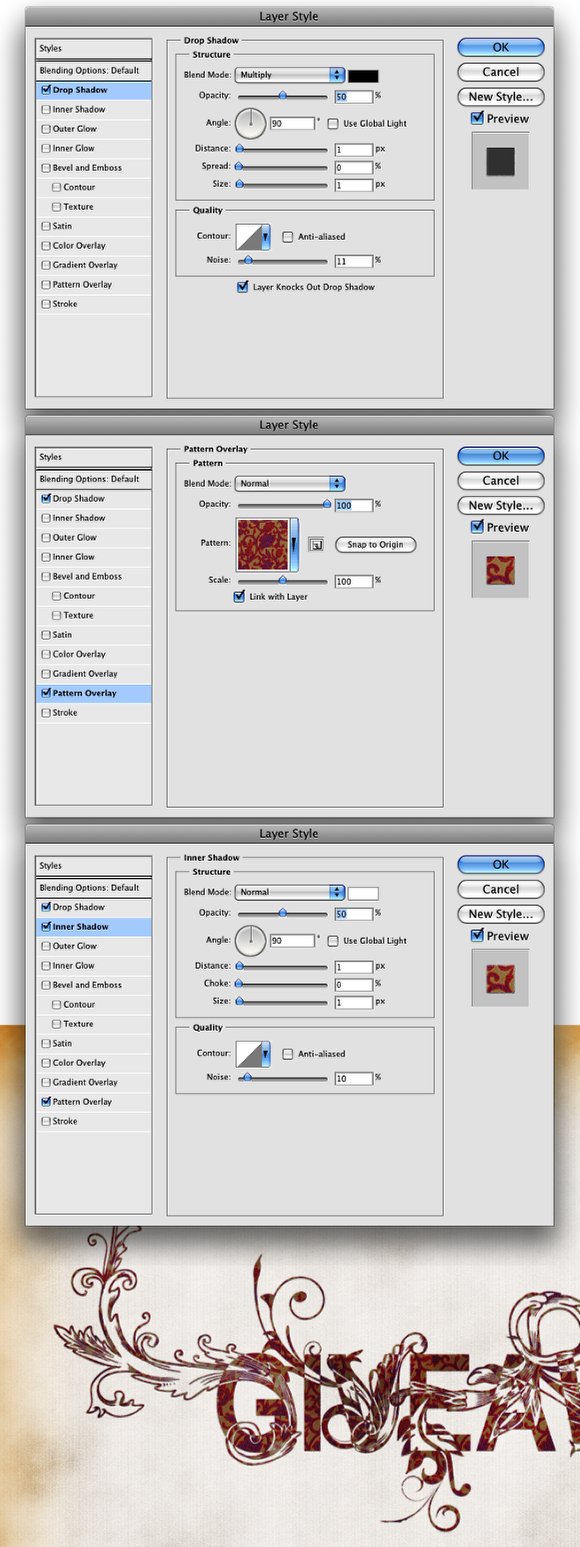Uncheck Layer Knocks Out Drop Shadow

242,287
